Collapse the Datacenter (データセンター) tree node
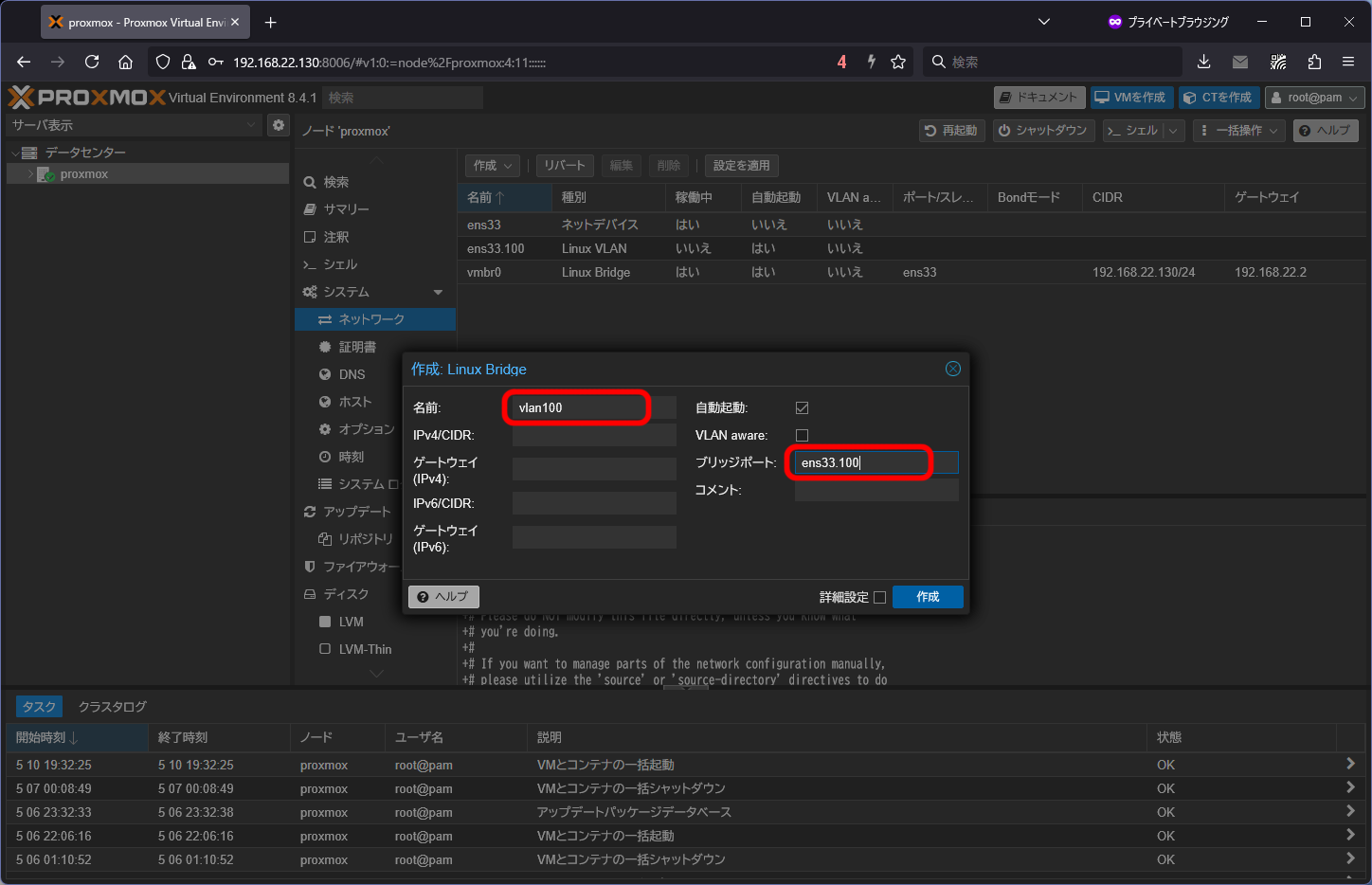Screen dimensions: 1372x885 coord(15,153)
